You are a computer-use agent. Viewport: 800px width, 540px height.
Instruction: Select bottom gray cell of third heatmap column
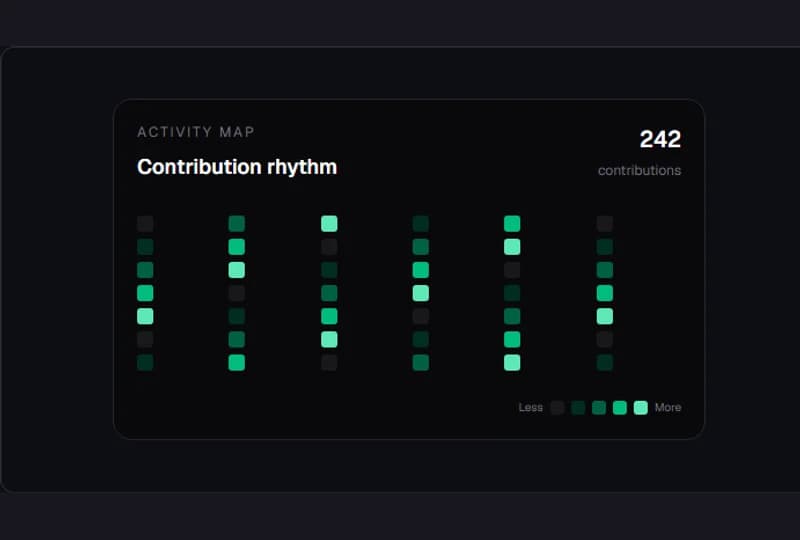[329, 362]
